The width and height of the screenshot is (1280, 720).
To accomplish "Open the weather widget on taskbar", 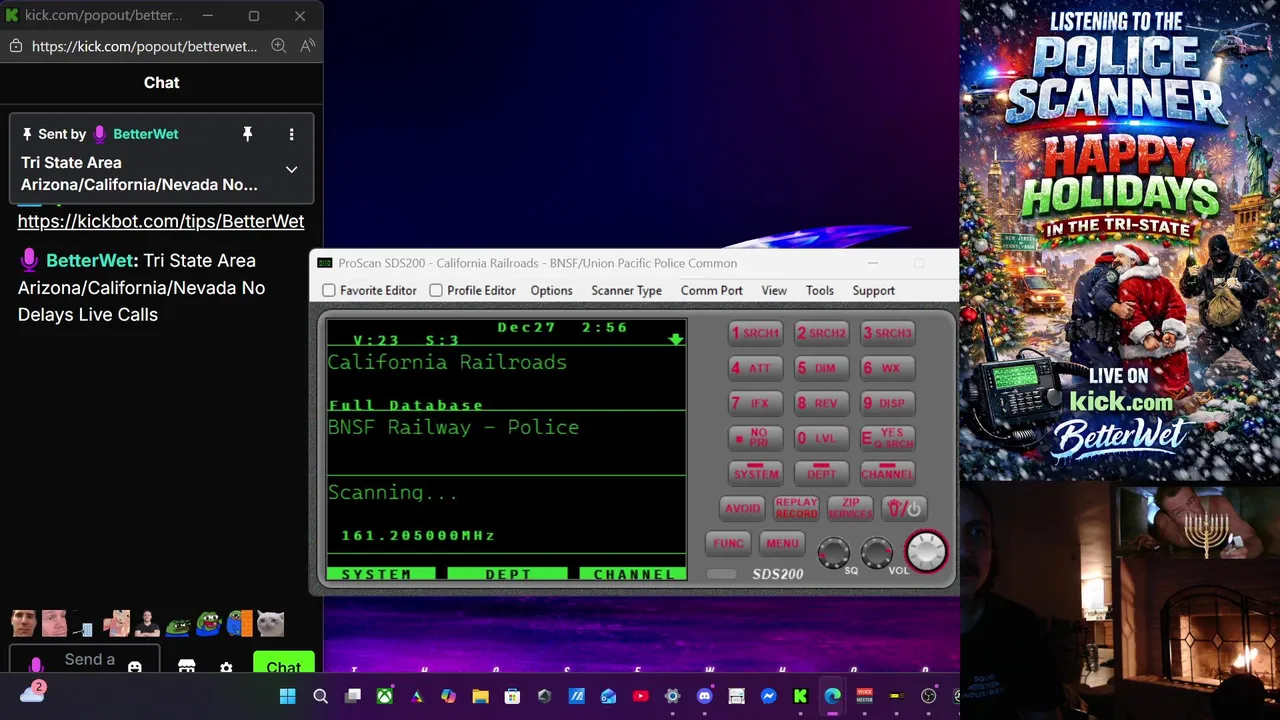I will 32,691.
